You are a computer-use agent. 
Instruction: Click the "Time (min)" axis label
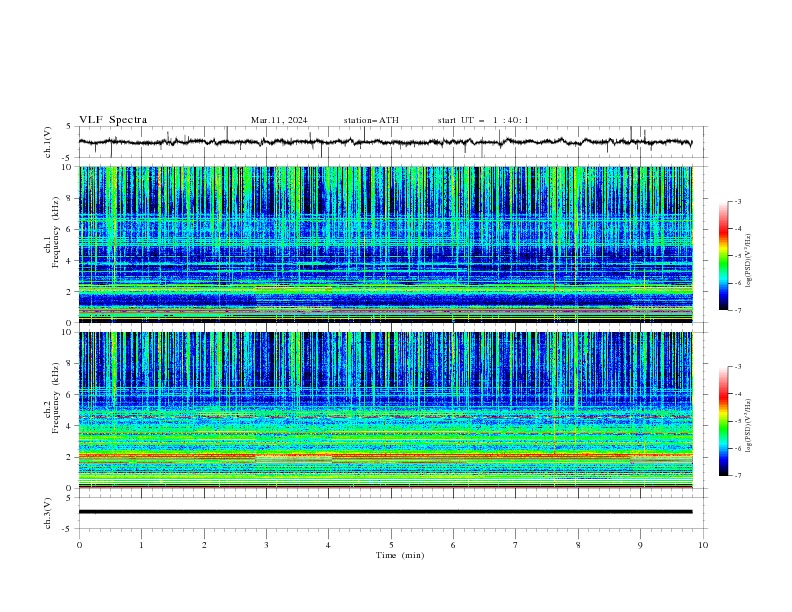[x=400, y=555]
